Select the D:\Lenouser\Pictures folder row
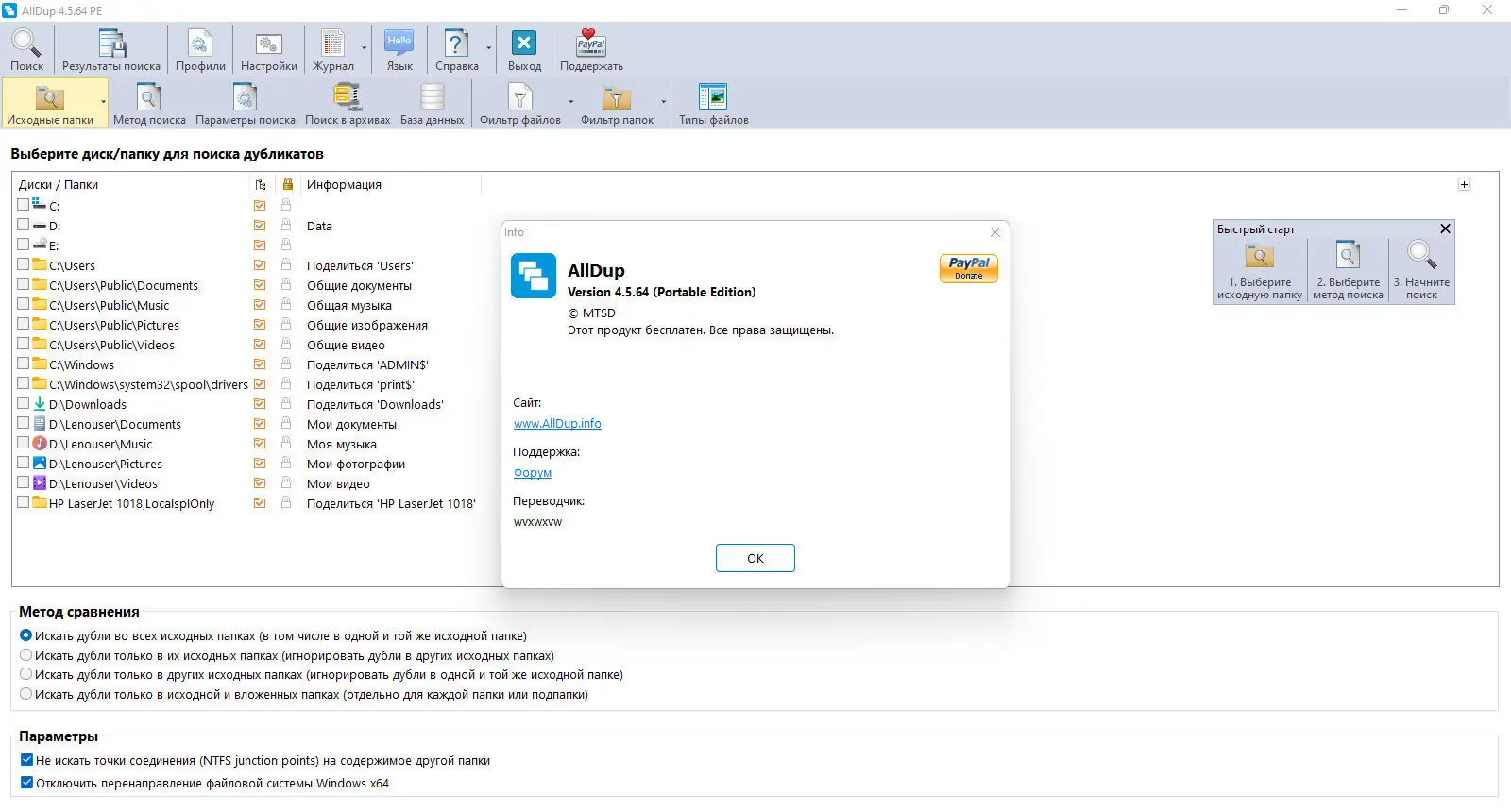The height and width of the screenshot is (812, 1511). point(105,464)
